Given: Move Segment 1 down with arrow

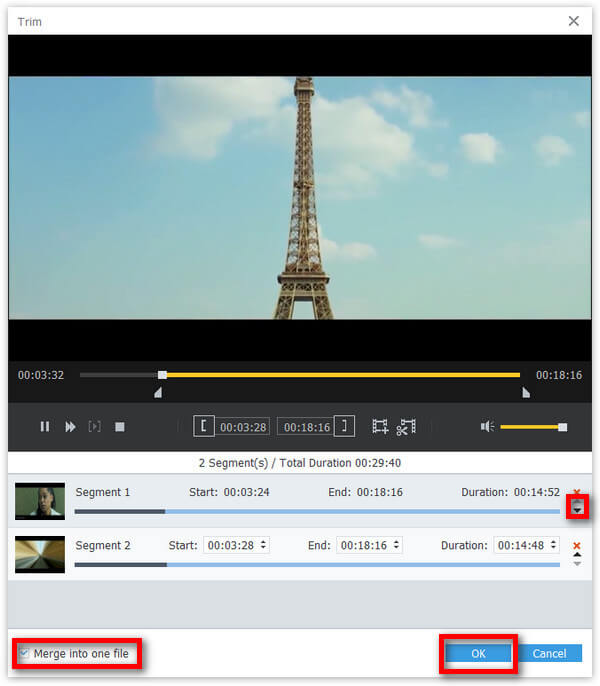Looking at the screenshot, I should pyautogui.click(x=577, y=509).
